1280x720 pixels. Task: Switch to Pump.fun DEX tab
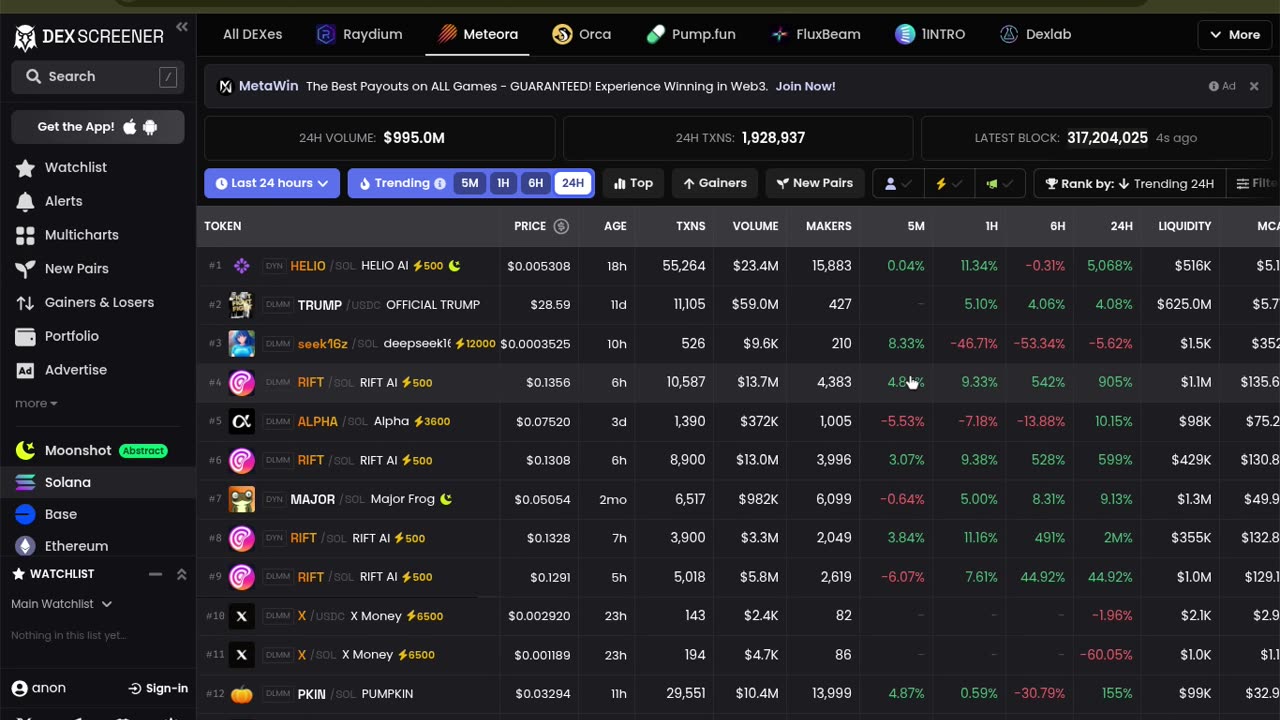coord(691,34)
